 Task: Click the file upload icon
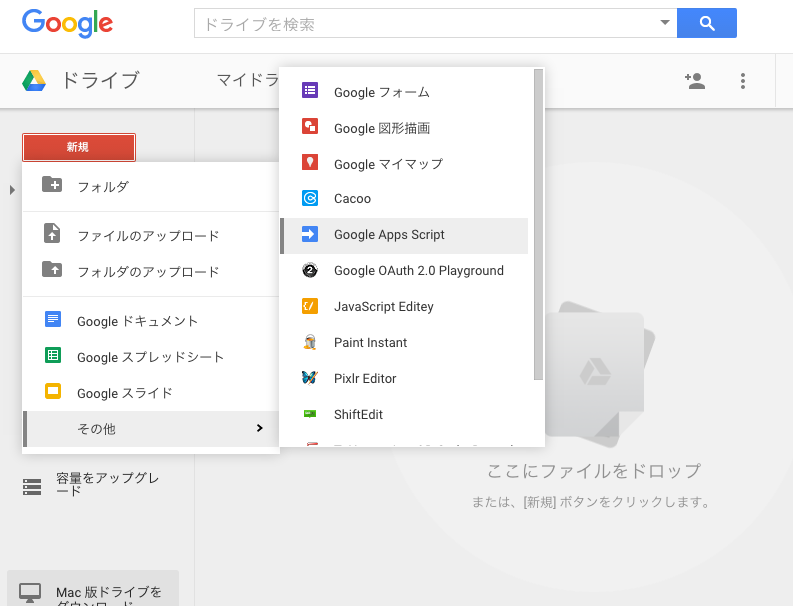click(x=52, y=234)
